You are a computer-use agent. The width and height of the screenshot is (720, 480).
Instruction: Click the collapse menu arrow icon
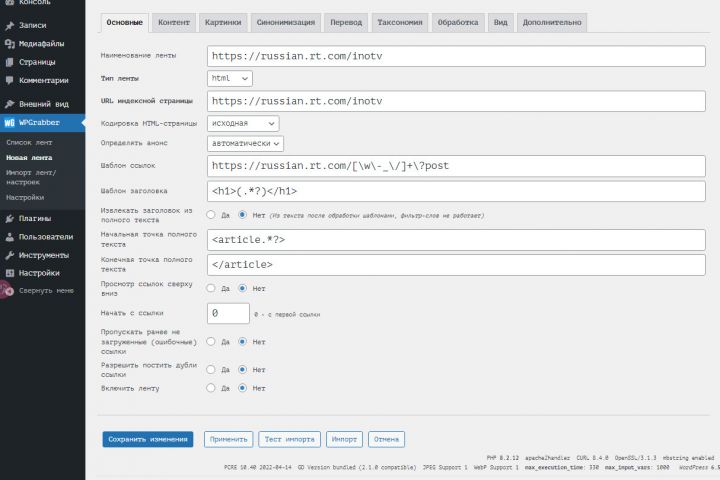9,291
